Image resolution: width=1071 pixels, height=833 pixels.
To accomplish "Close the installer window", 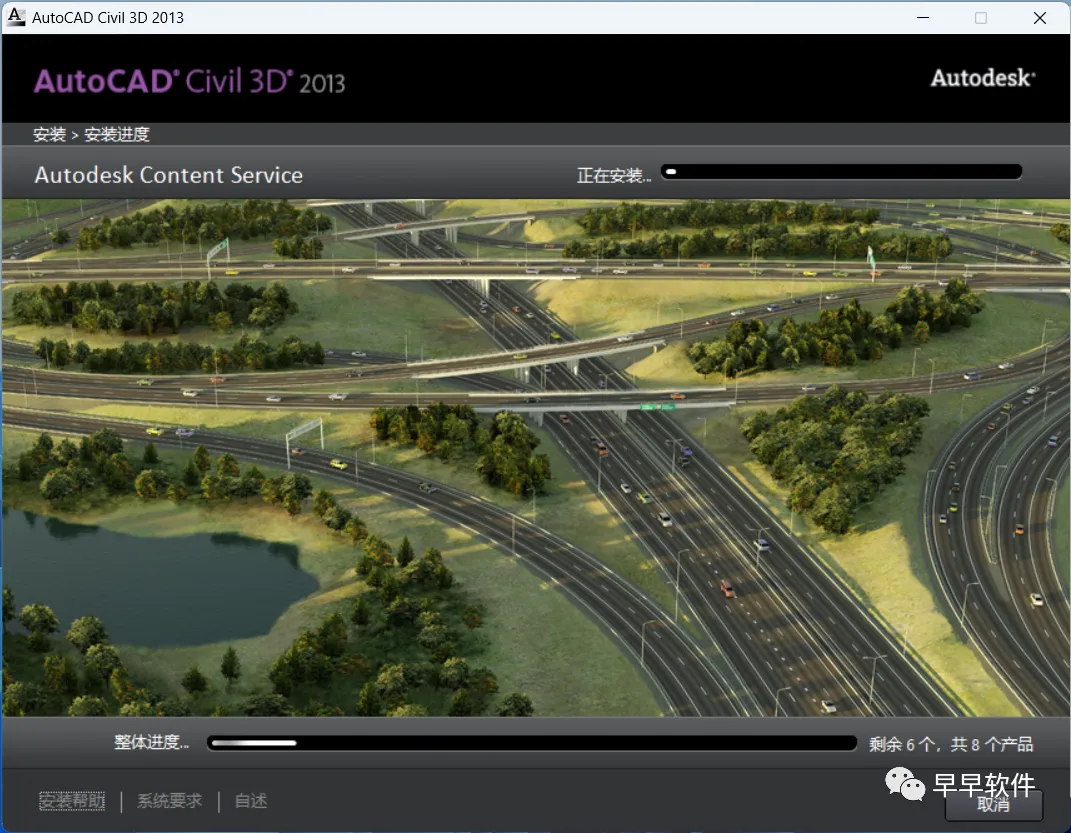I will tap(1040, 18).
